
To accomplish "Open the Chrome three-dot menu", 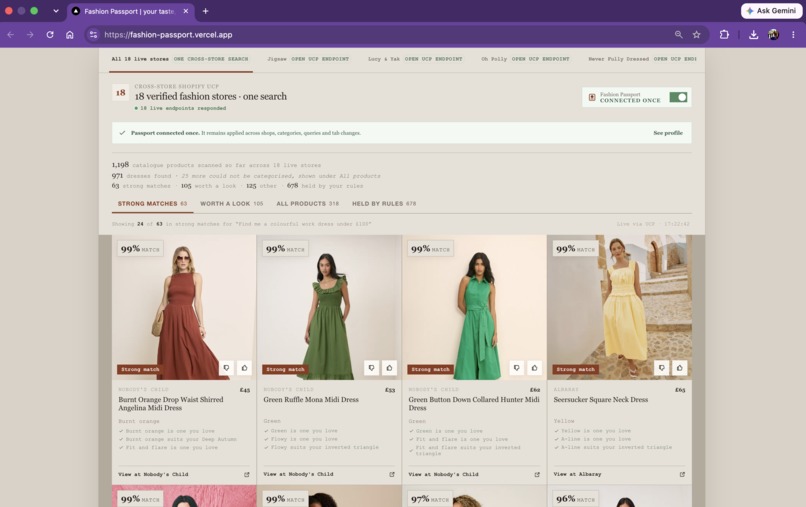I will [793, 35].
